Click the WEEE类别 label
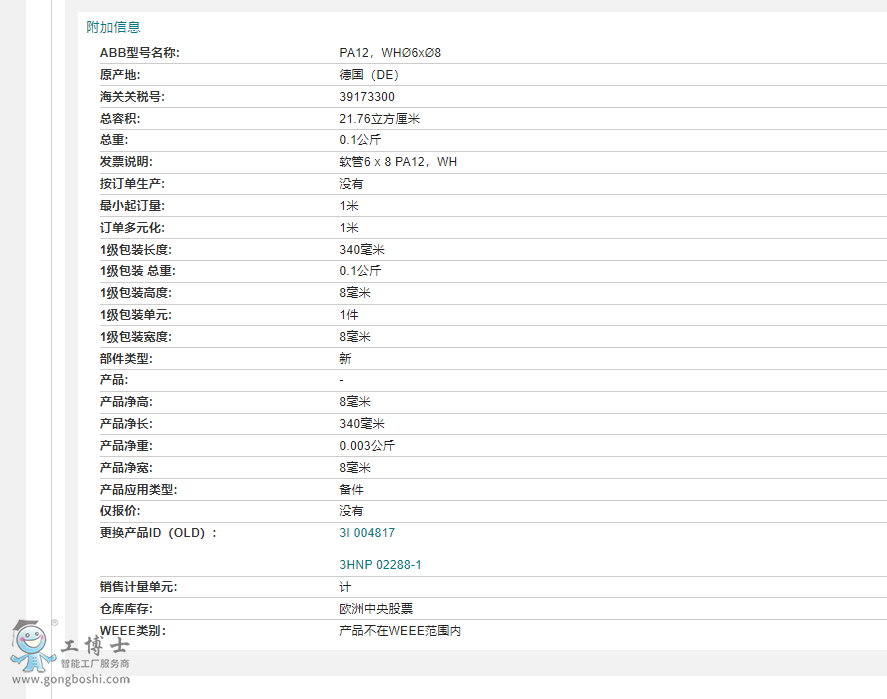Screen dimensions: 887x699 coord(133,631)
